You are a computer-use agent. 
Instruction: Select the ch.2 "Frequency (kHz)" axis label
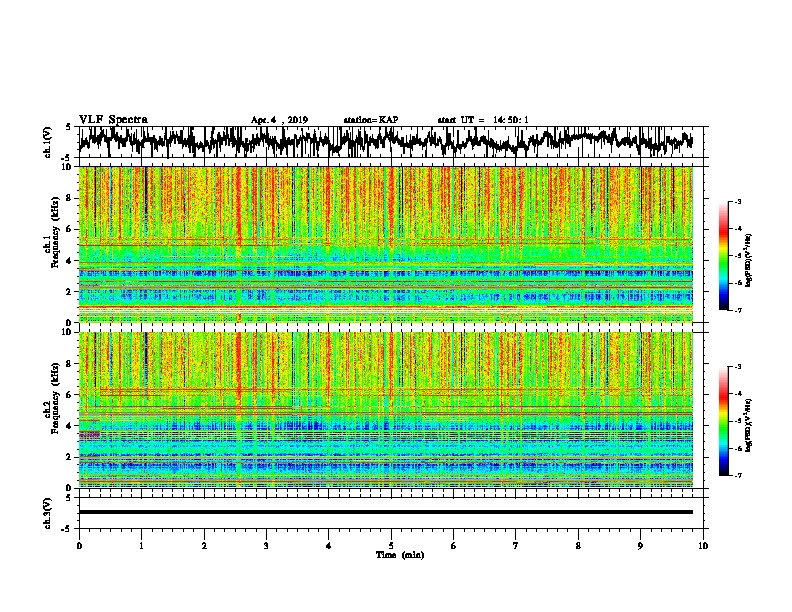(x=56, y=398)
